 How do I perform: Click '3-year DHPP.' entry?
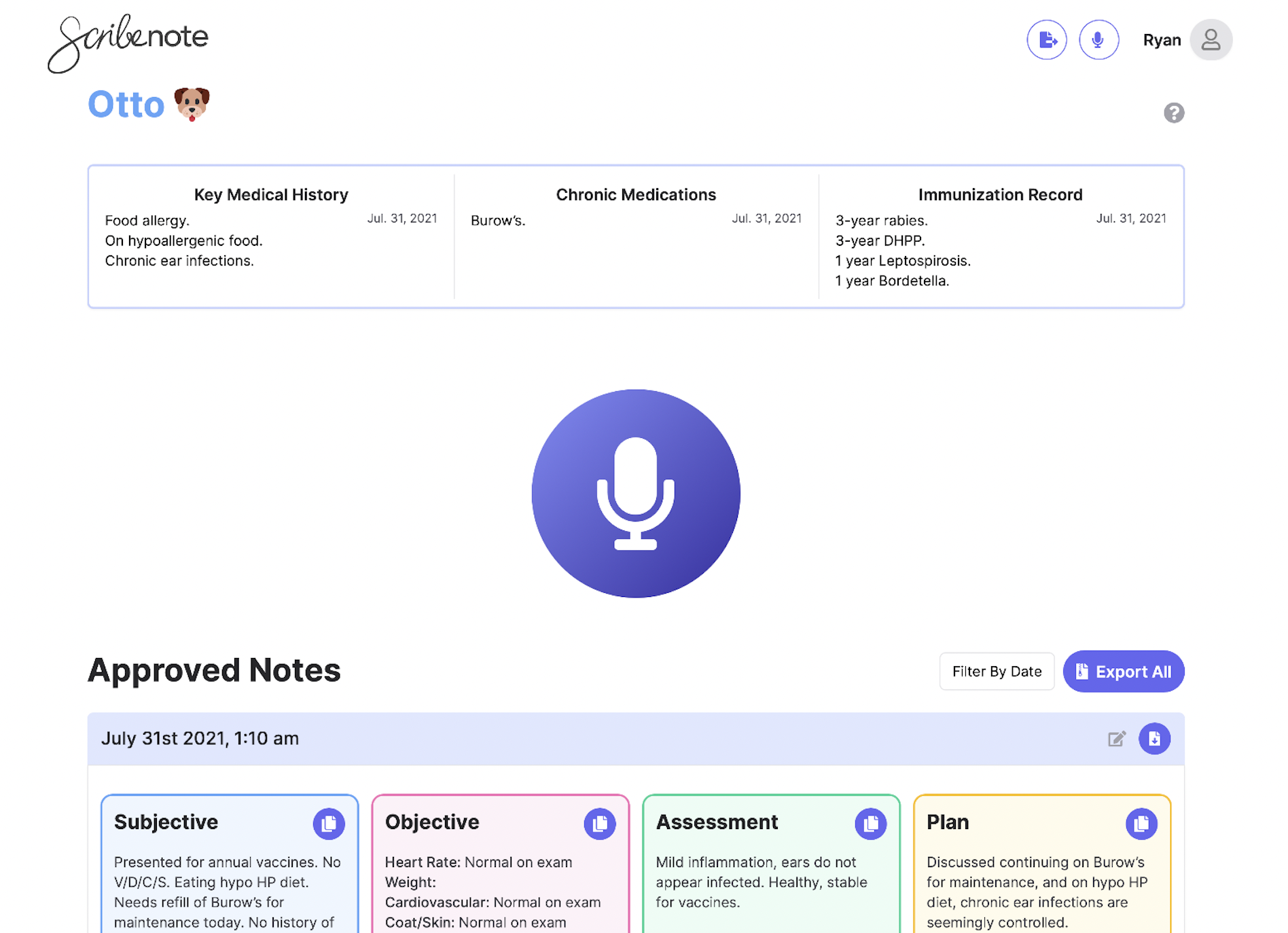click(880, 241)
